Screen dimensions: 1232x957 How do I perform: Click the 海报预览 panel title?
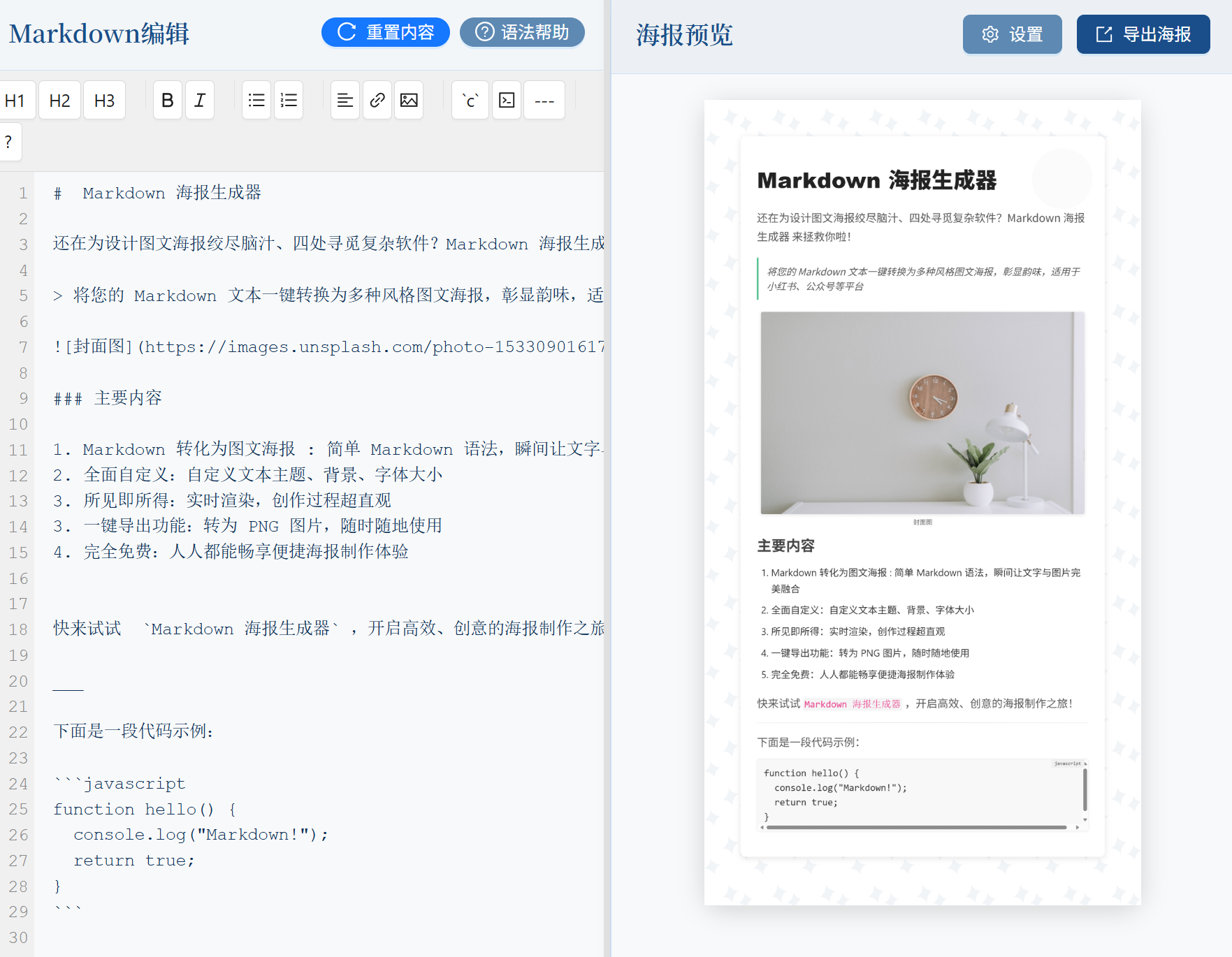coord(684,34)
